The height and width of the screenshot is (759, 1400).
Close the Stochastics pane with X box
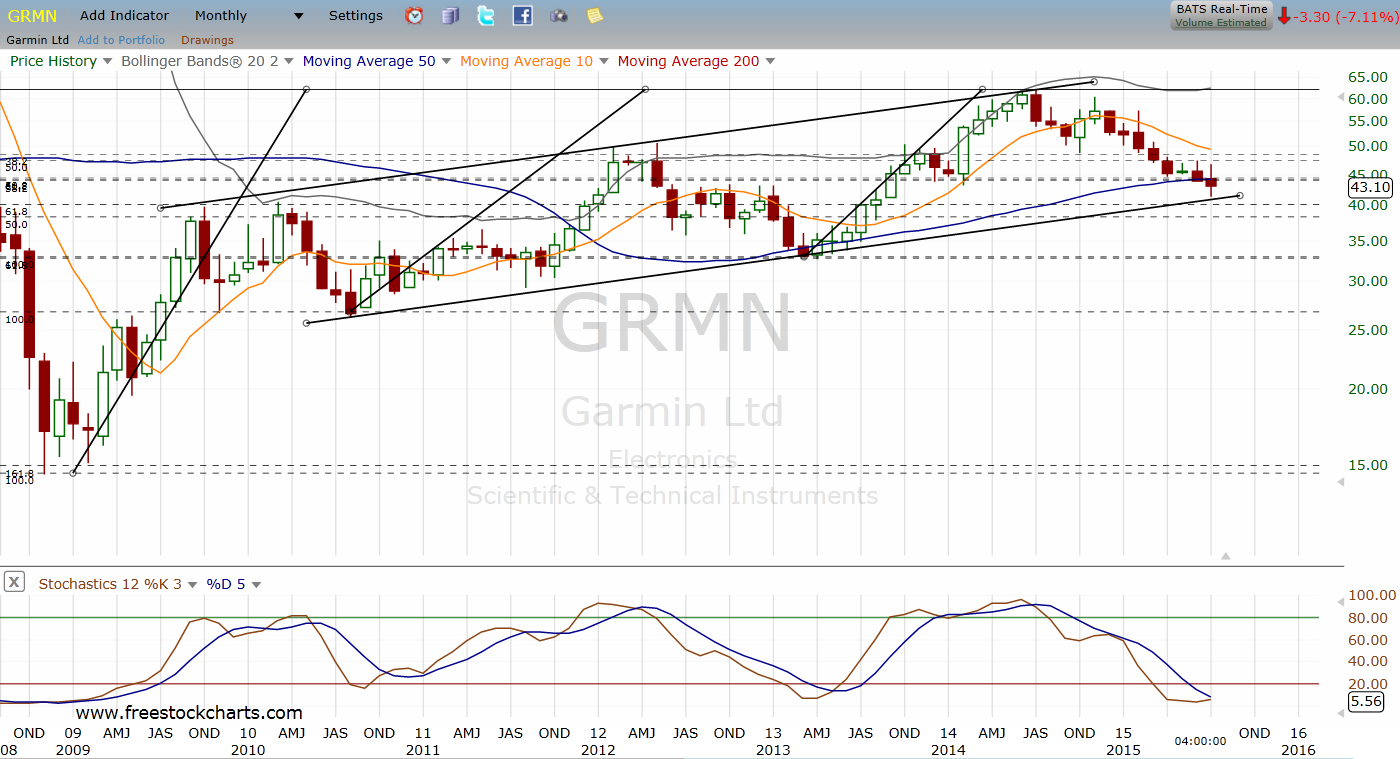tap(14, 581)
